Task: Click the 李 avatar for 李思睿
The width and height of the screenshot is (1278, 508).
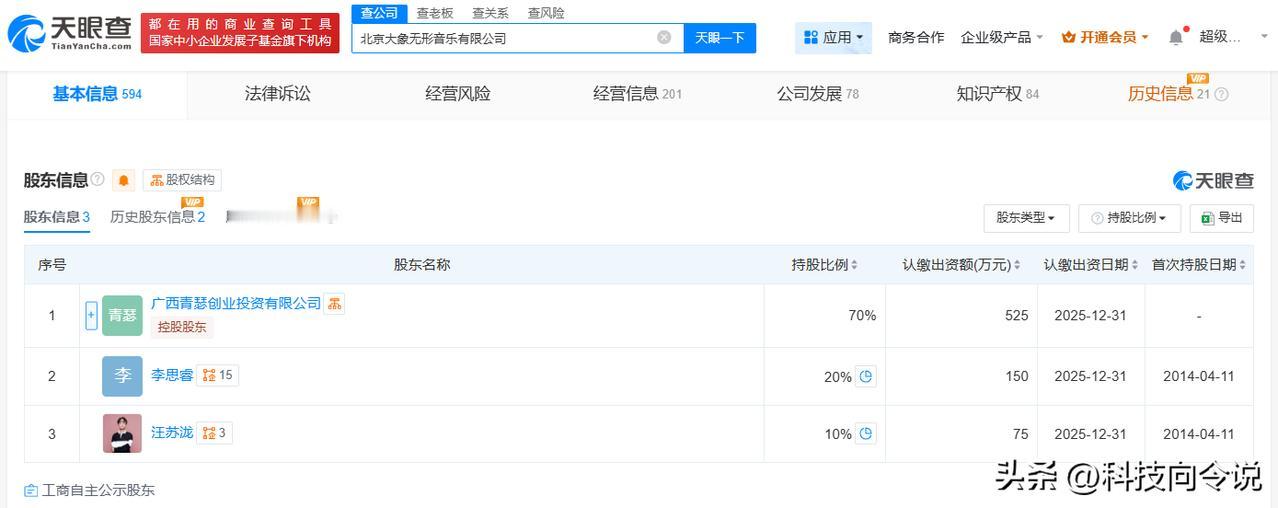Action: [x=122, y=376]
